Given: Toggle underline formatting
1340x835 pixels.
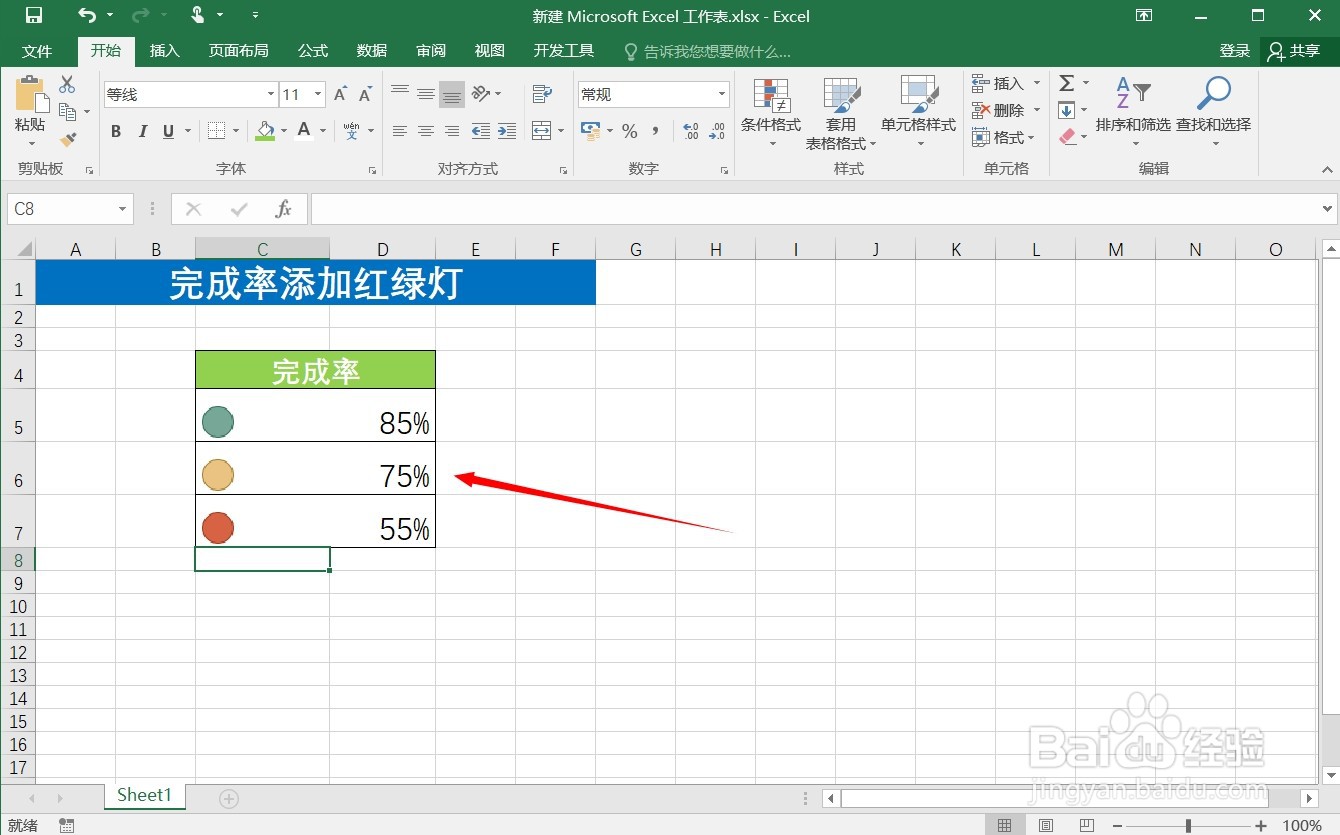Looking at the screenshot, I should [x=168, y=131].
